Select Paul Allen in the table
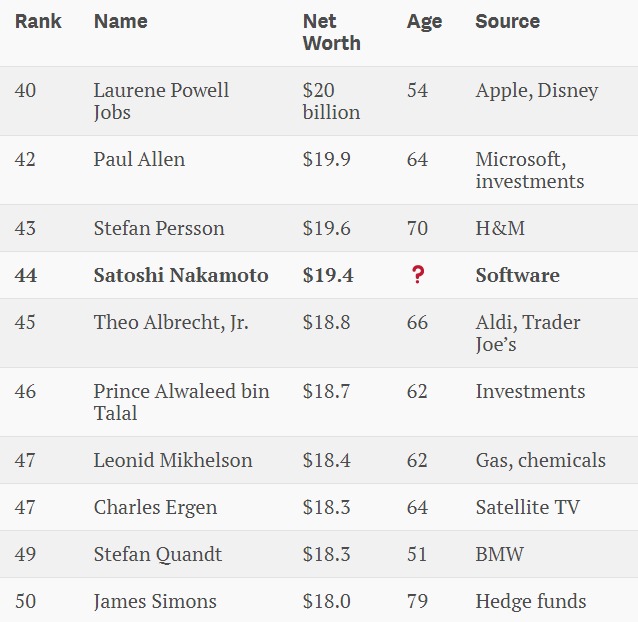 (139, 159)
